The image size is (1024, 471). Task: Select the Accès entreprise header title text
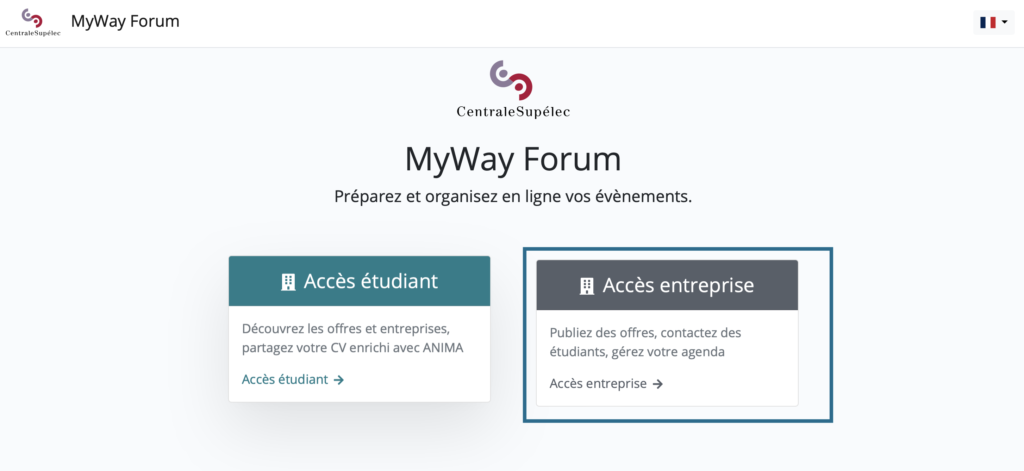(x=679, y=285)
